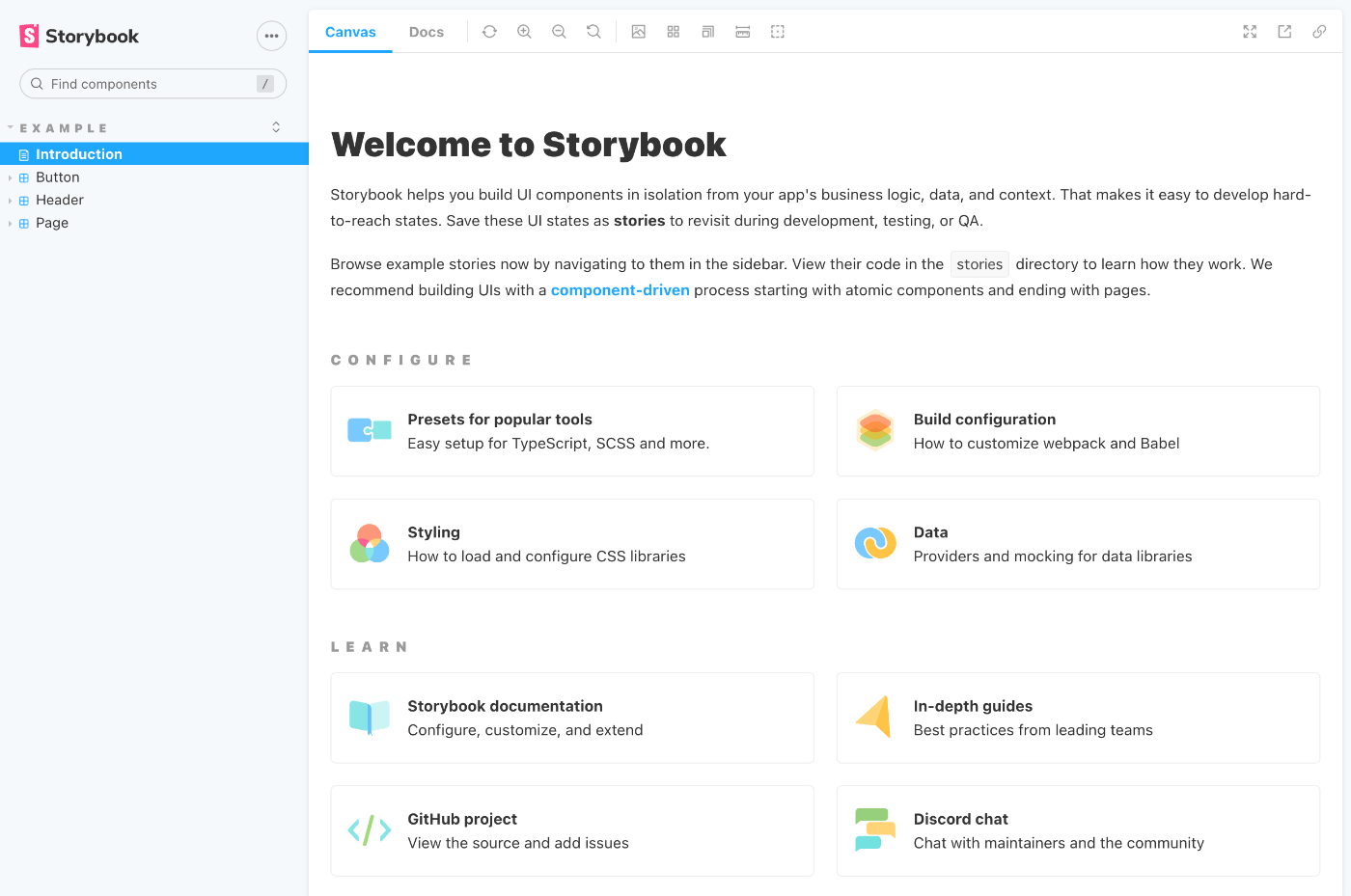Open the component-driven link
1351x896 pixels.
click(620, 290)
